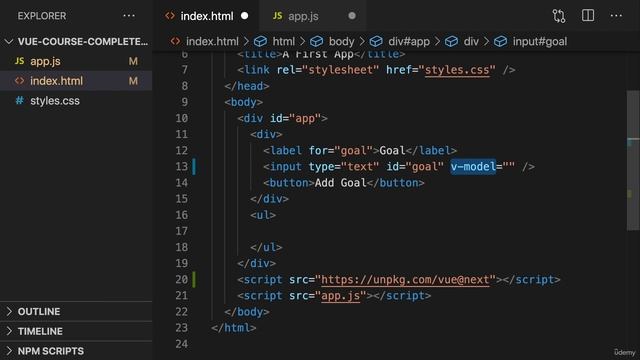Image resolution: width=640 pixels, height=360 pixels.
Task: Click the div id="app" line
Action: 282,118
